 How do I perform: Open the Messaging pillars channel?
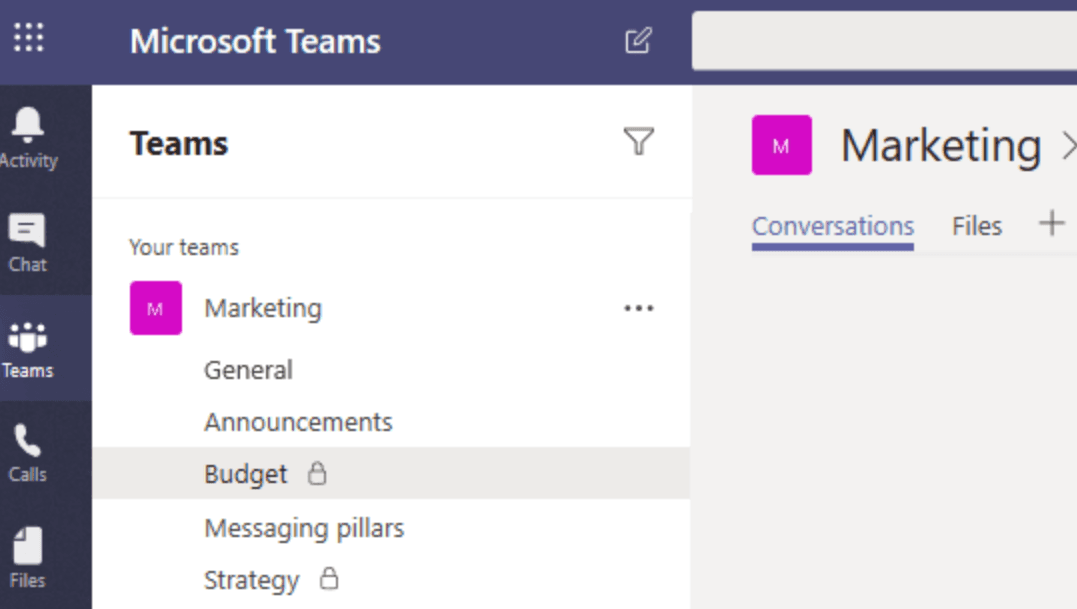pos(304,528)
